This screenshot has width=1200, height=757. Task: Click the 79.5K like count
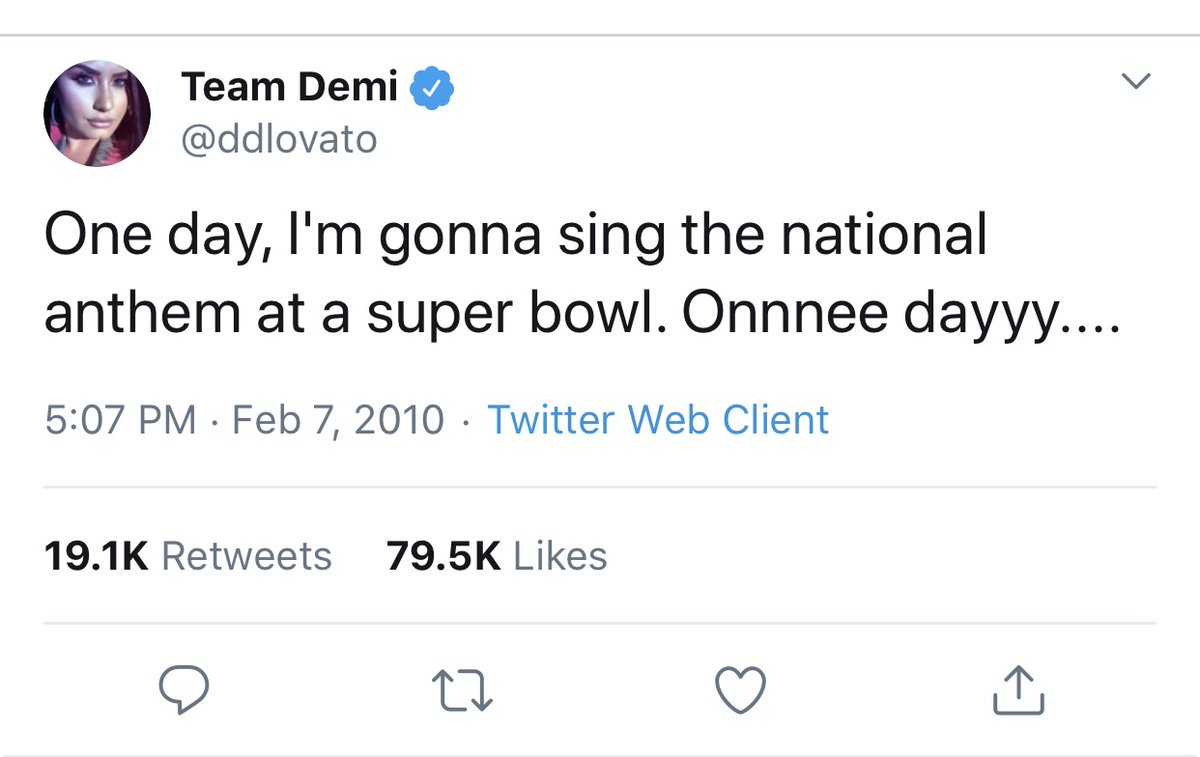click(x=443, y=556)
